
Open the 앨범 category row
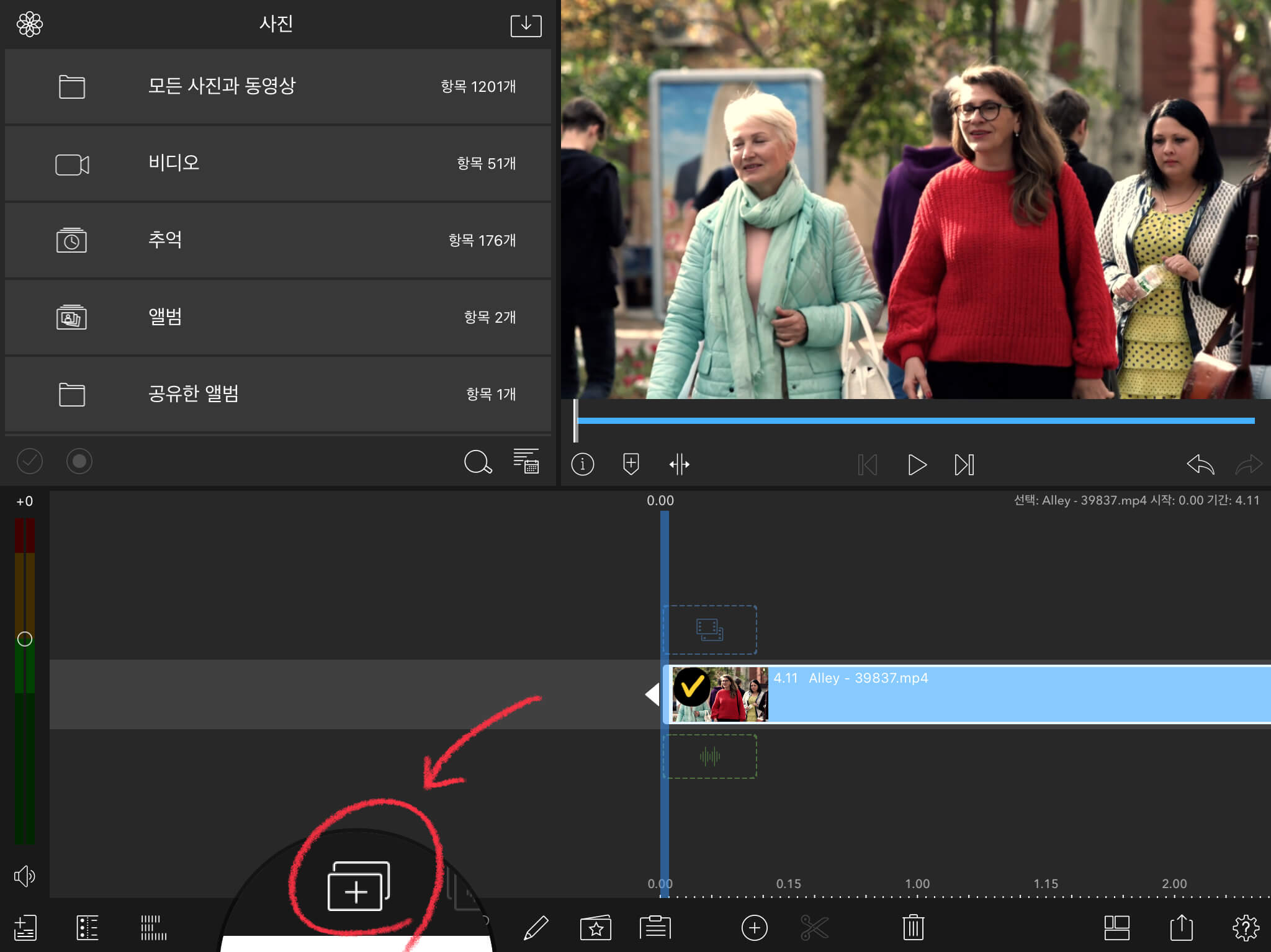coord(277,317)
